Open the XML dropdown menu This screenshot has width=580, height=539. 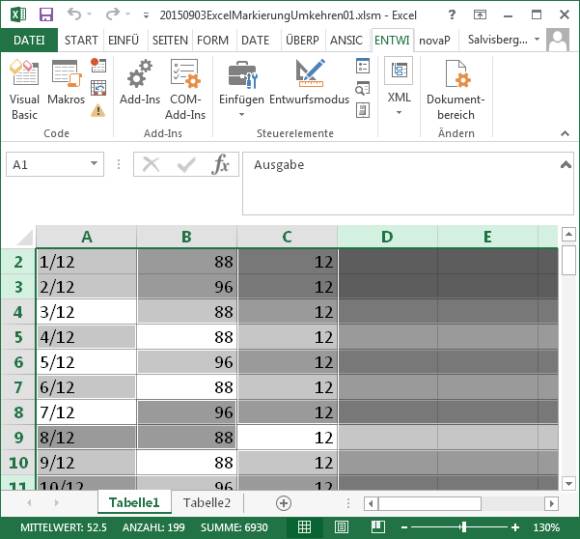click(x=399, y=86)
